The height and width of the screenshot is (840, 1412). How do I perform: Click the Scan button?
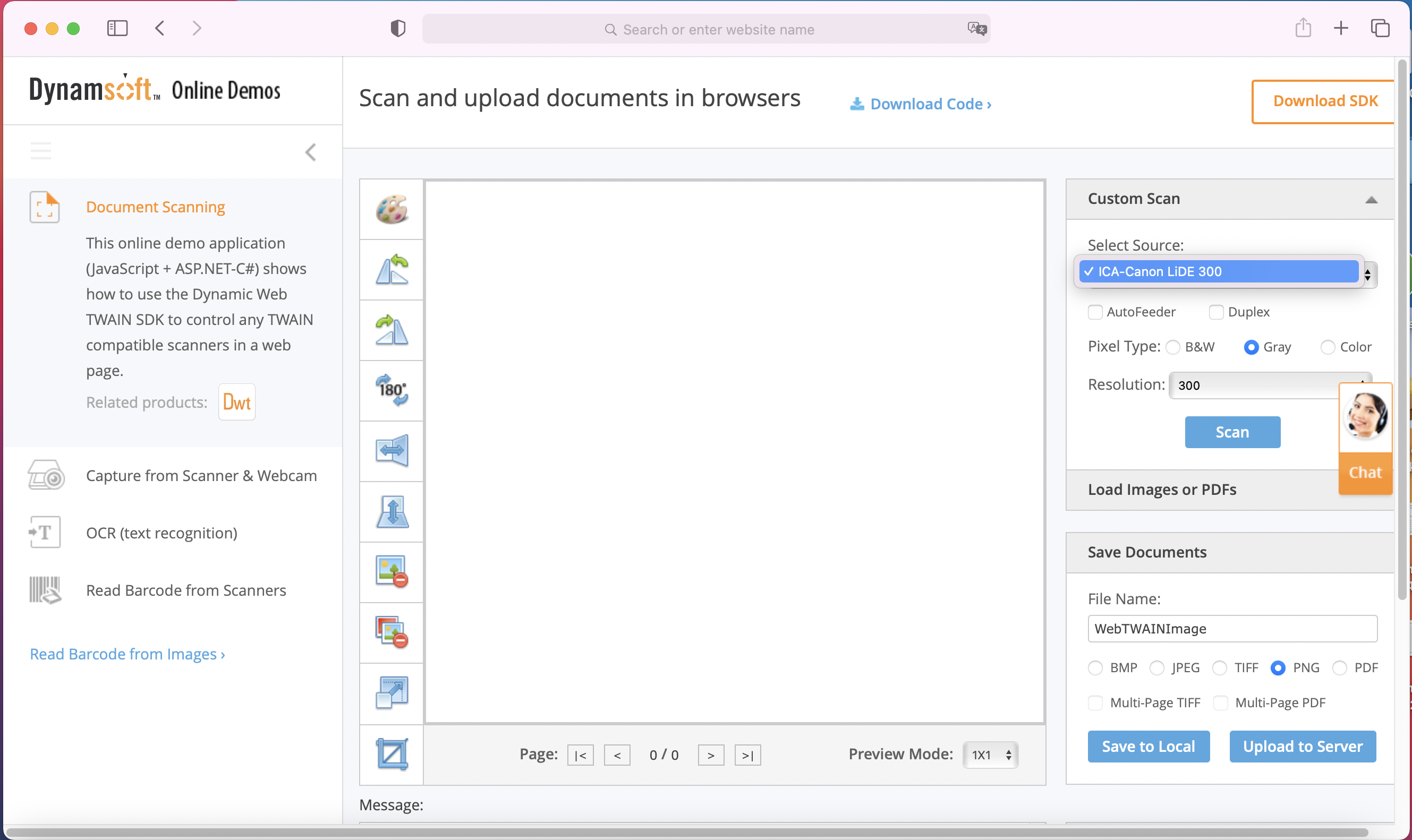tap(1232, 432)
